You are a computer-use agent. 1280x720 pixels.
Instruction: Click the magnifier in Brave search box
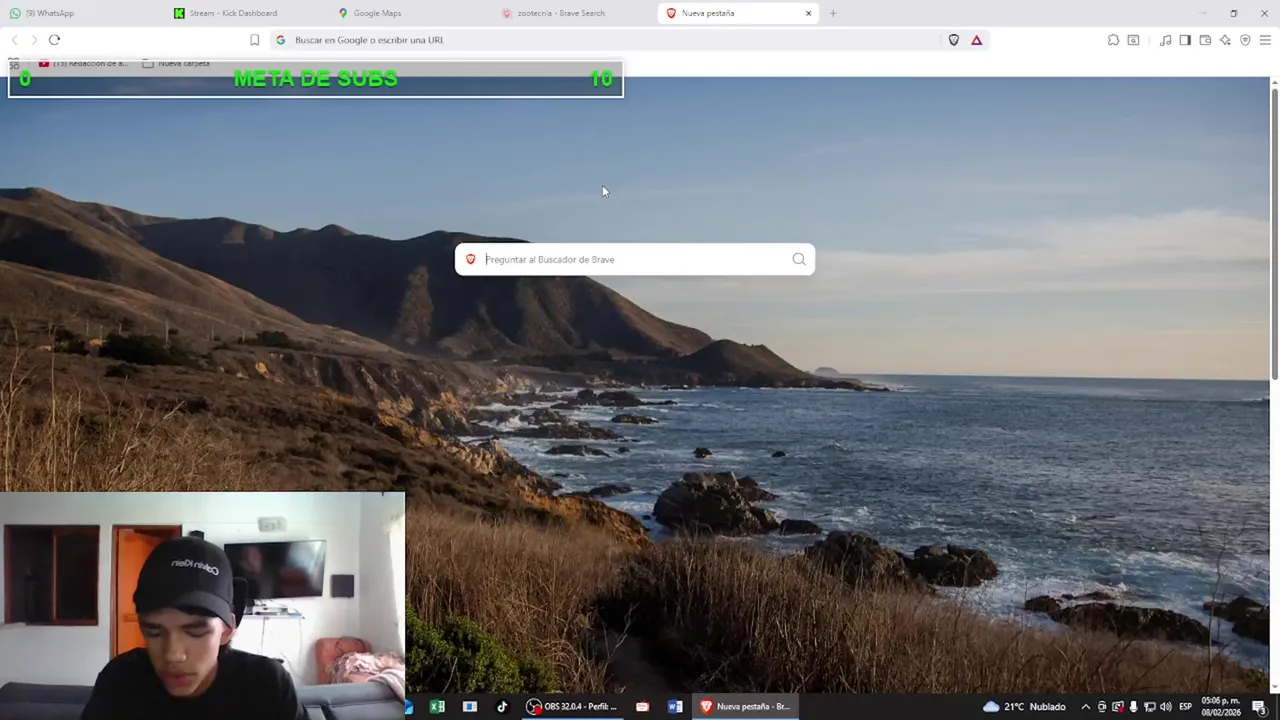tap(799, 259)
